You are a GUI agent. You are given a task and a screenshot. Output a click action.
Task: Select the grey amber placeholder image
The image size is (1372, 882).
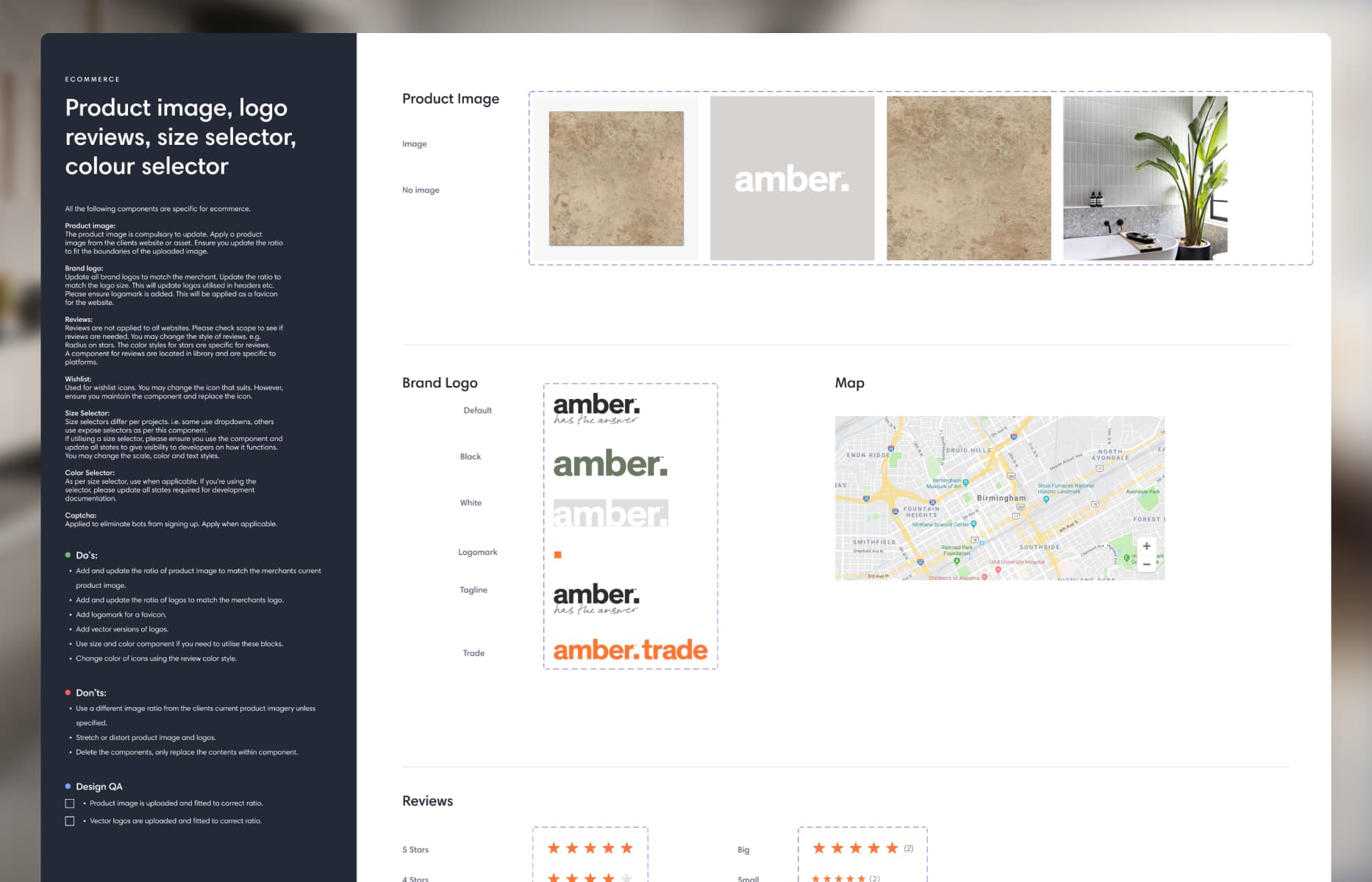pyautogui.click(x=792, y=178)
